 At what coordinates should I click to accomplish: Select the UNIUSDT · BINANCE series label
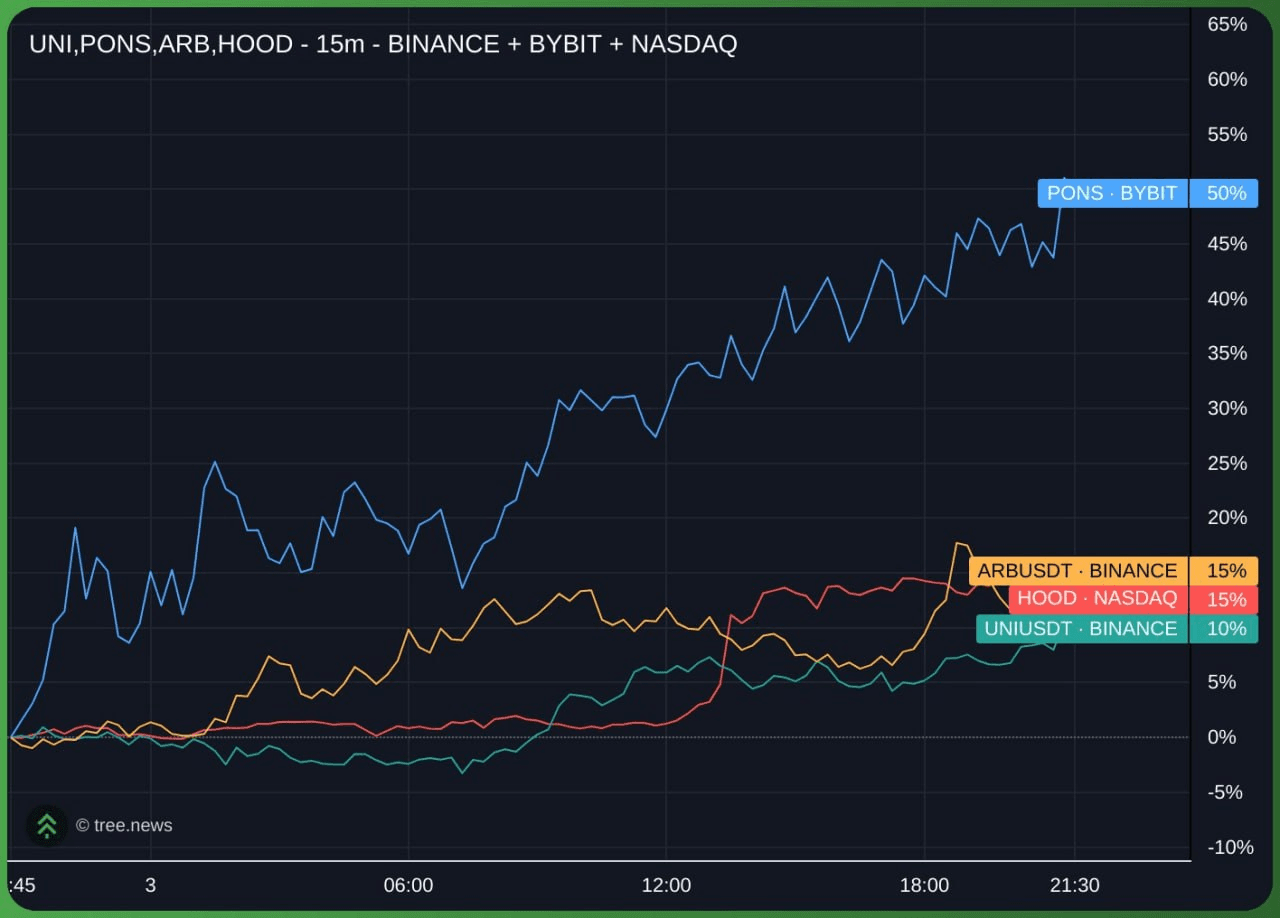click(x=1081, y=628)
